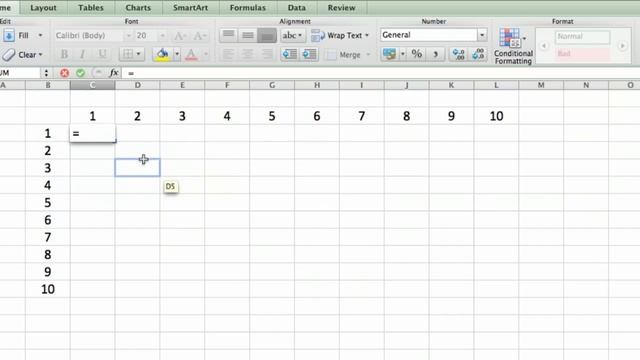This screenshot has height=360, width=640.
Task: Align text to top
Action: pyautogui.click(x=229, y=36)
